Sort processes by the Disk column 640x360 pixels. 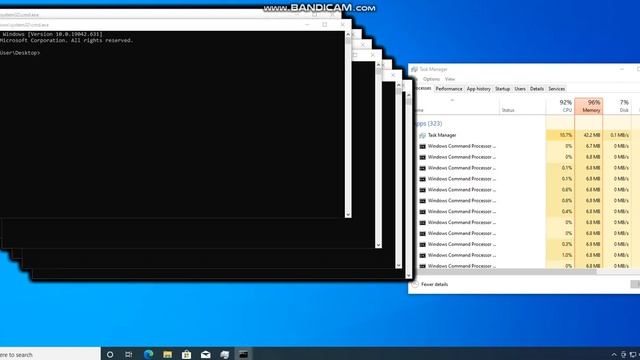617,106
